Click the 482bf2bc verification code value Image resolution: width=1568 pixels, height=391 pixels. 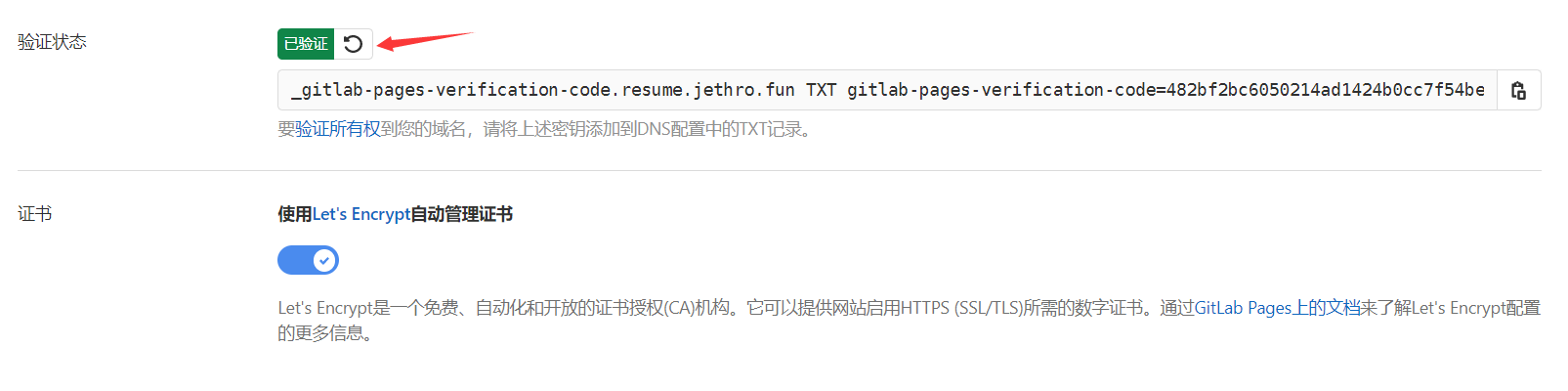coord(1326,90)
